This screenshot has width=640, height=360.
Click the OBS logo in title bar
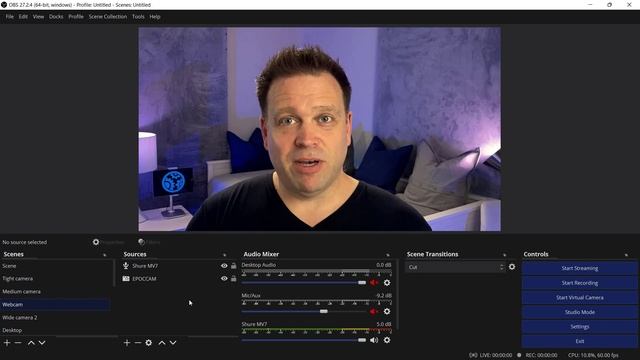[4, 5]
